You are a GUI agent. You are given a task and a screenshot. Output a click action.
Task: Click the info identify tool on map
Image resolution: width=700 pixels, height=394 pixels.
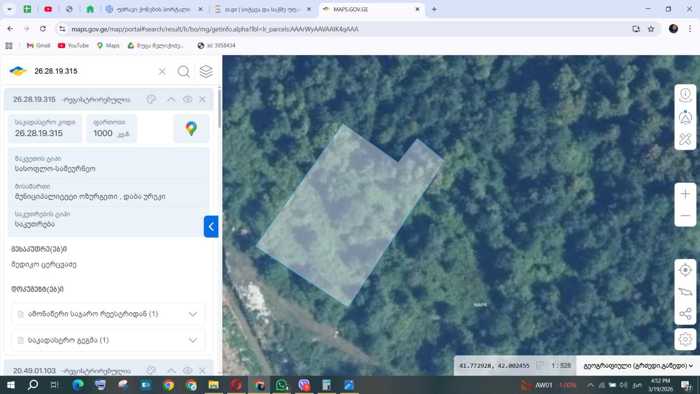pyautogui.click(x=685, y=95)
